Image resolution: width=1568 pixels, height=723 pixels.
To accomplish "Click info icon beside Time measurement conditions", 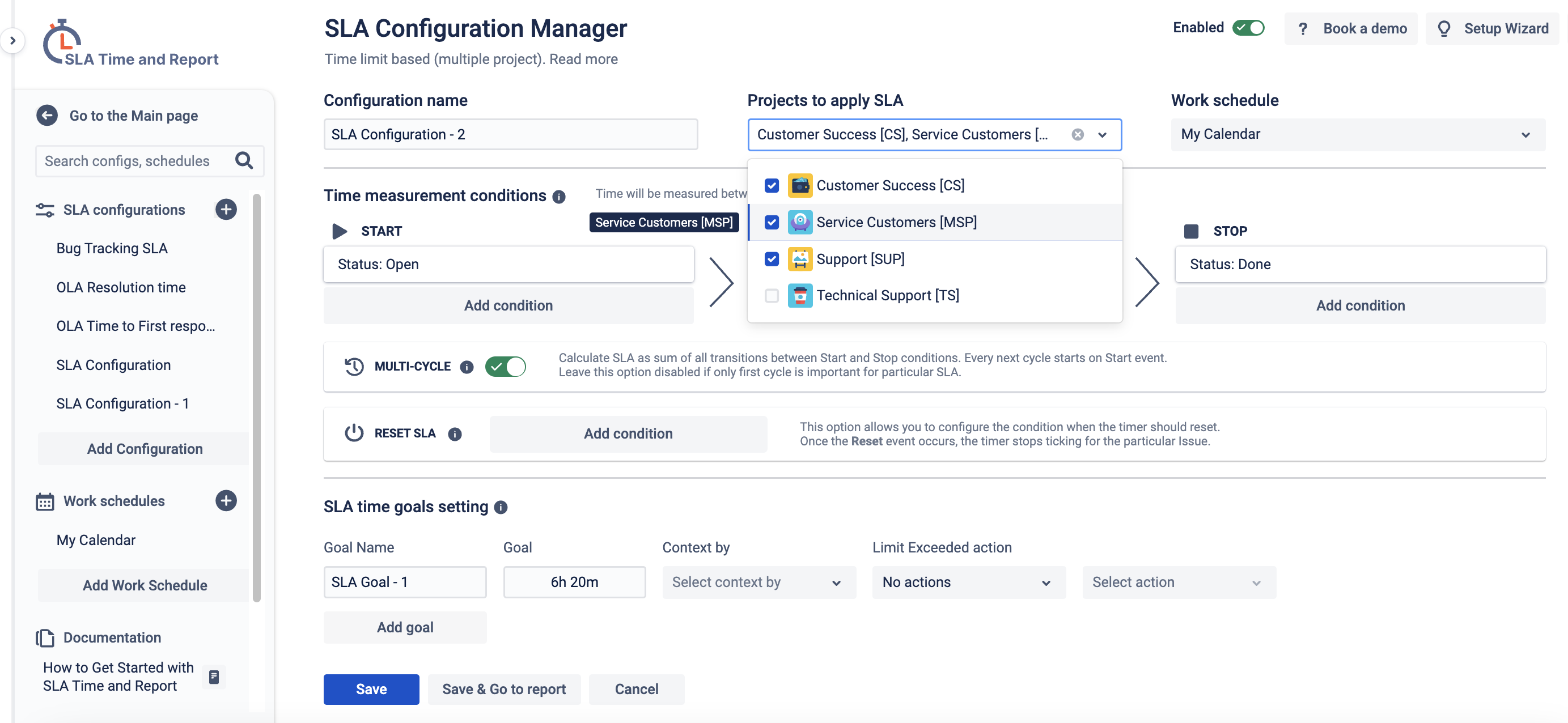I will click(x=559, y=197).
